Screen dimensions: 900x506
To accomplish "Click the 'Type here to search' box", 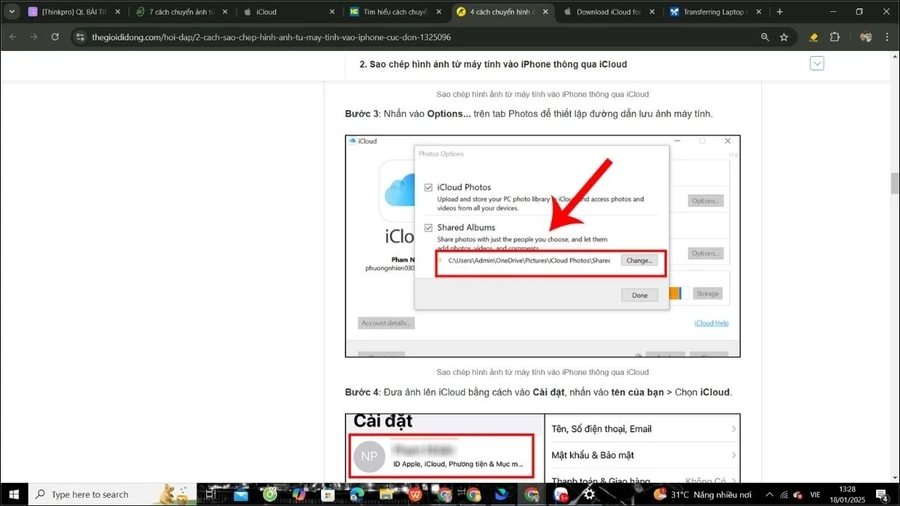I will point(112,494).
